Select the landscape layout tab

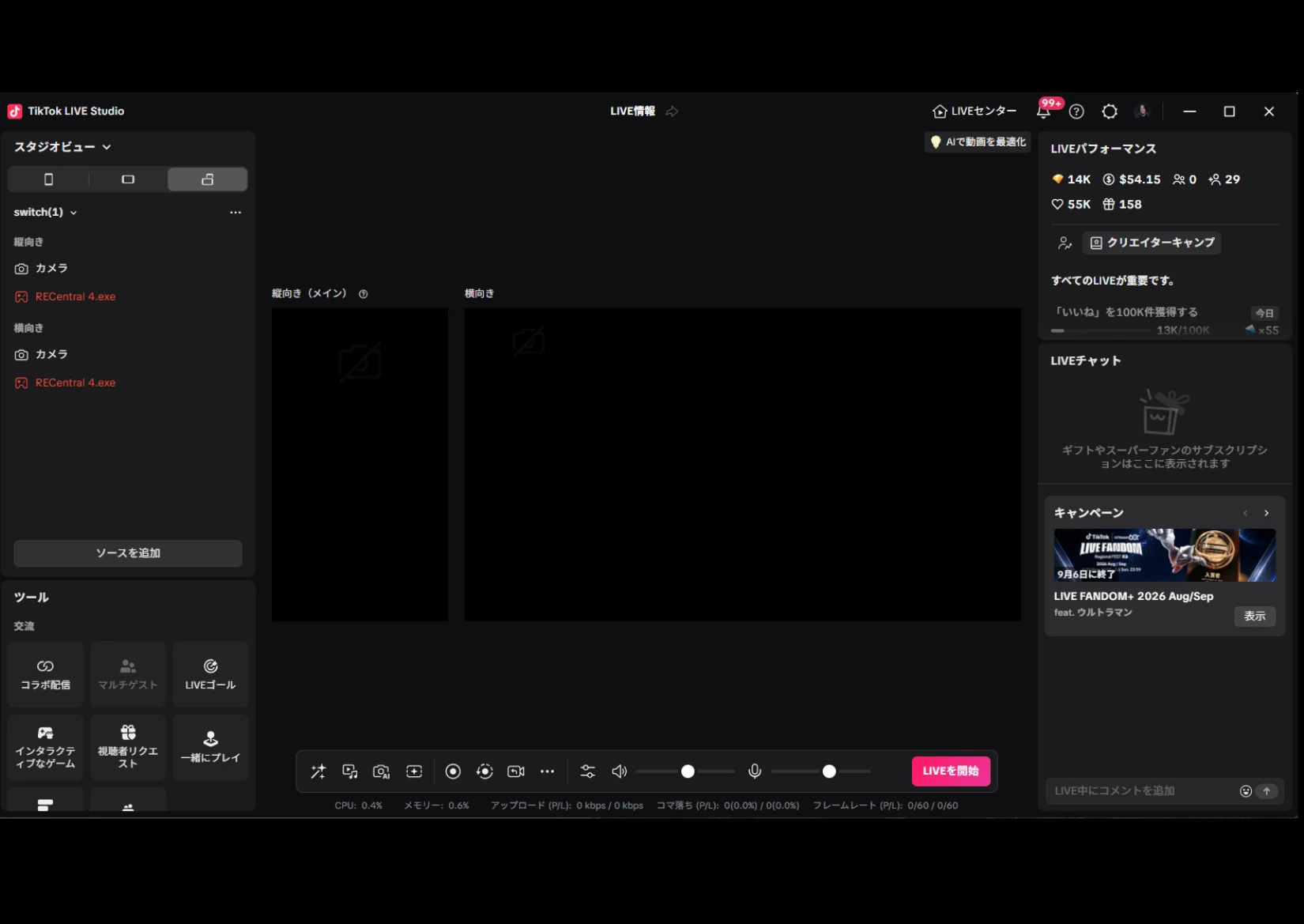pos(128,179)
